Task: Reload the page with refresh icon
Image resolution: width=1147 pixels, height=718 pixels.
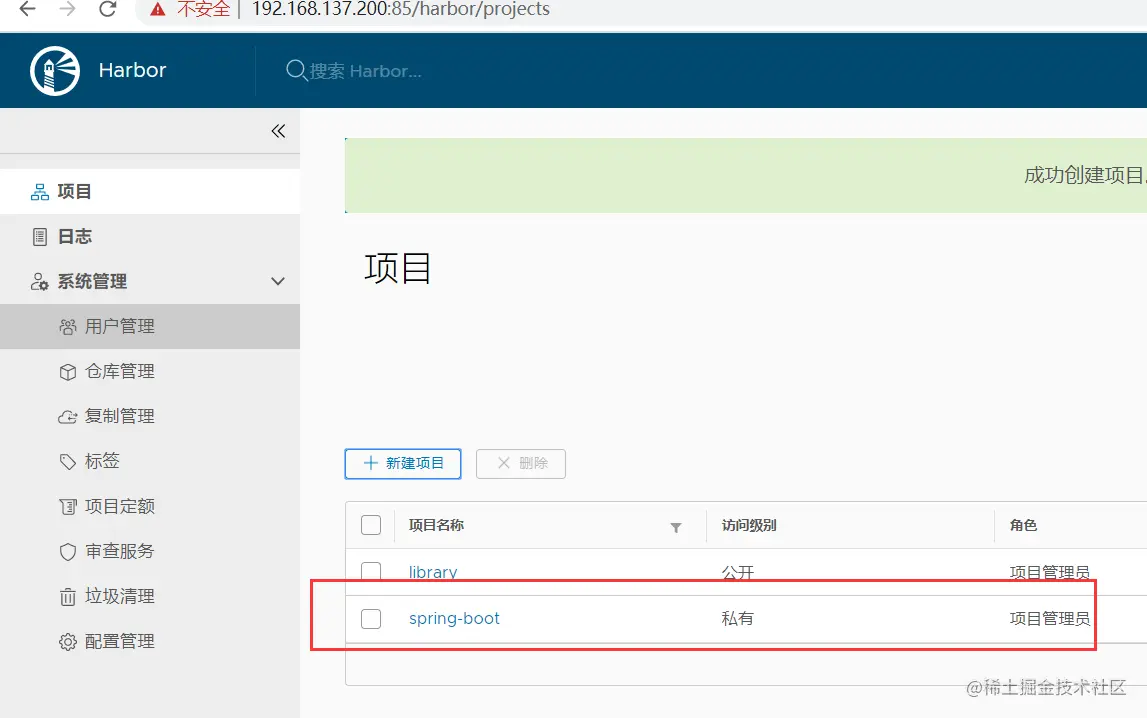Action: click(x=108, y=9)
